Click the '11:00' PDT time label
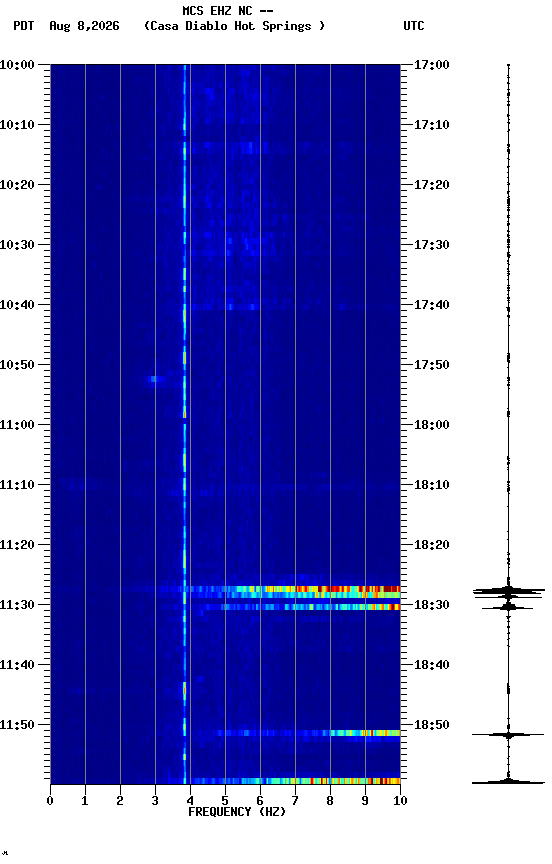The image size is (552, 864). [17, 425]
